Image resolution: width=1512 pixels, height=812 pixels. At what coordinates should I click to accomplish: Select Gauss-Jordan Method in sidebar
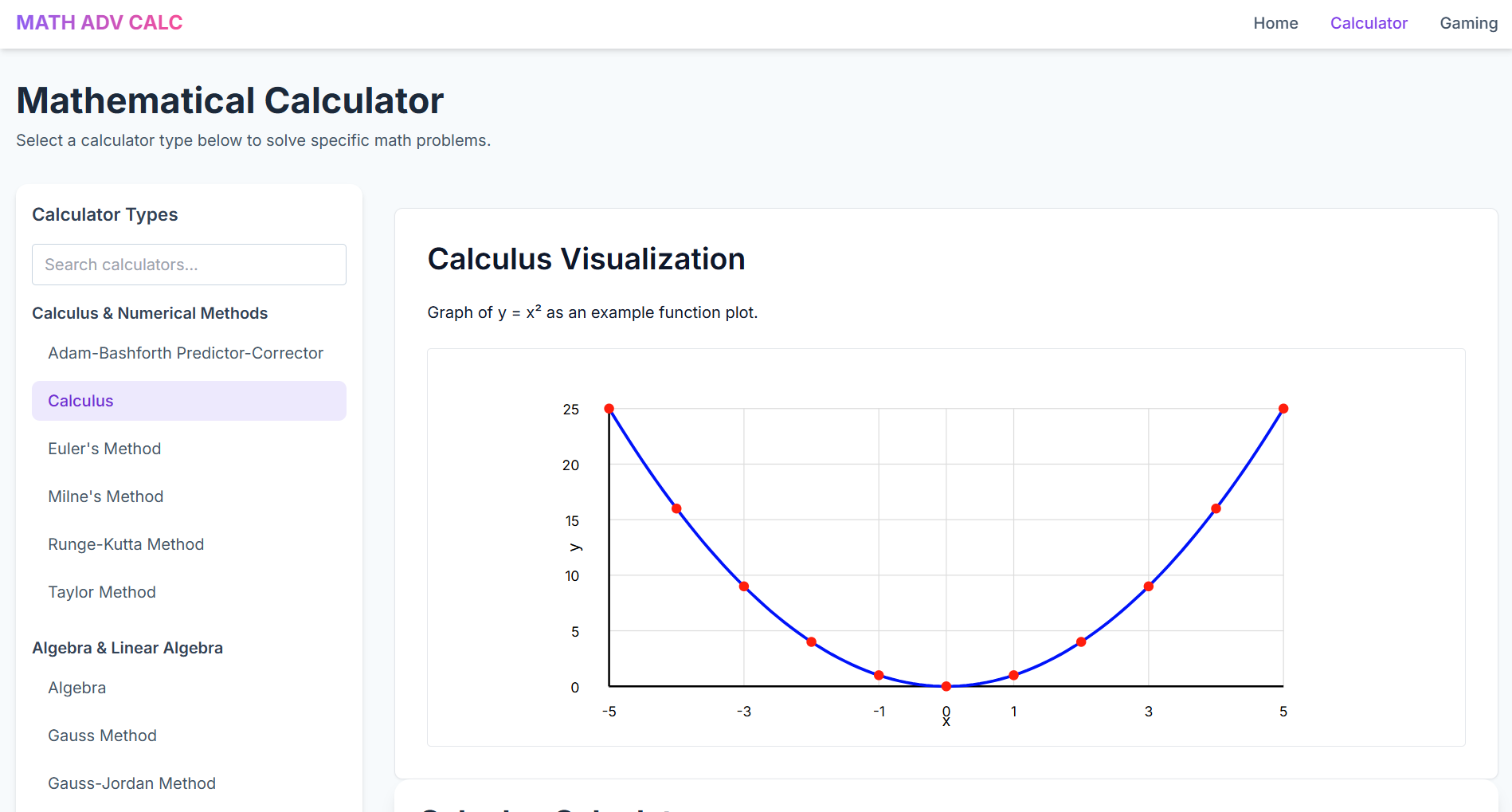(131, 783)
